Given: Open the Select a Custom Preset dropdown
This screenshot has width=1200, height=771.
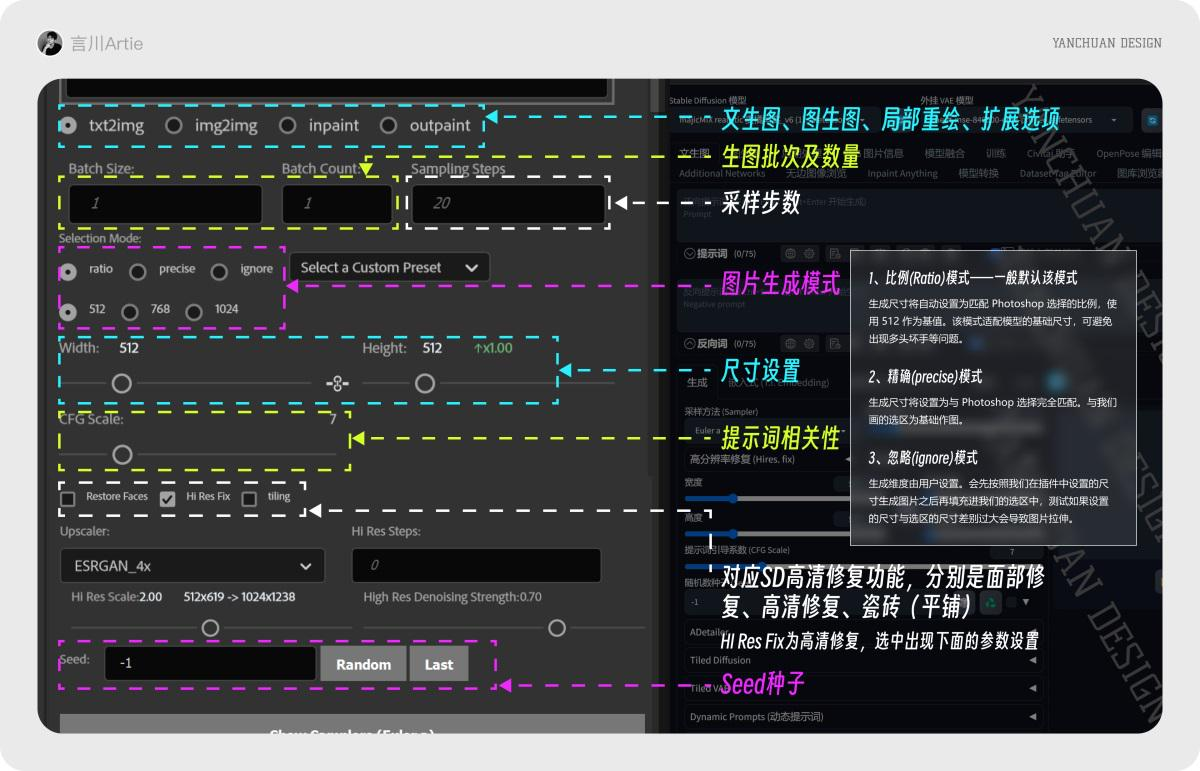Looking at the screenshot, I should (x=390, y=267).
